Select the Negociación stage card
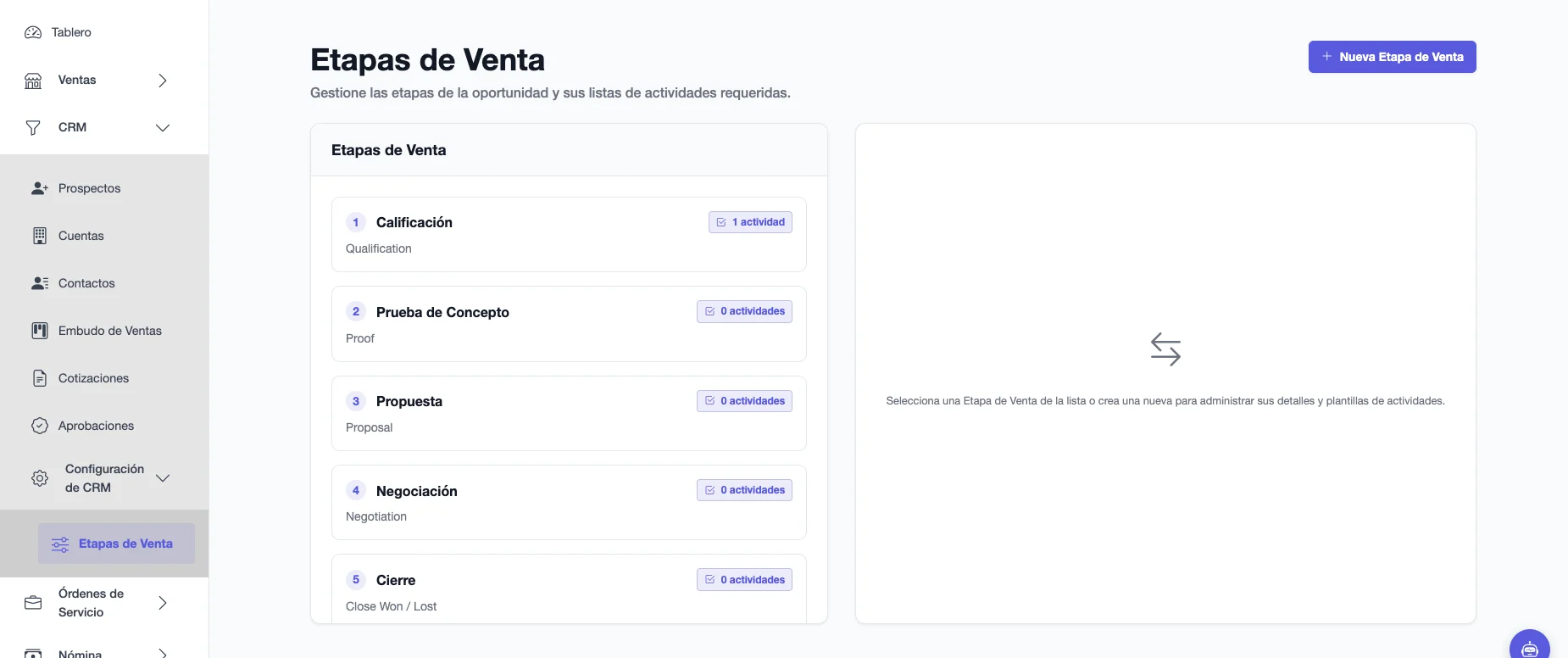 click(x=569, y=503)
